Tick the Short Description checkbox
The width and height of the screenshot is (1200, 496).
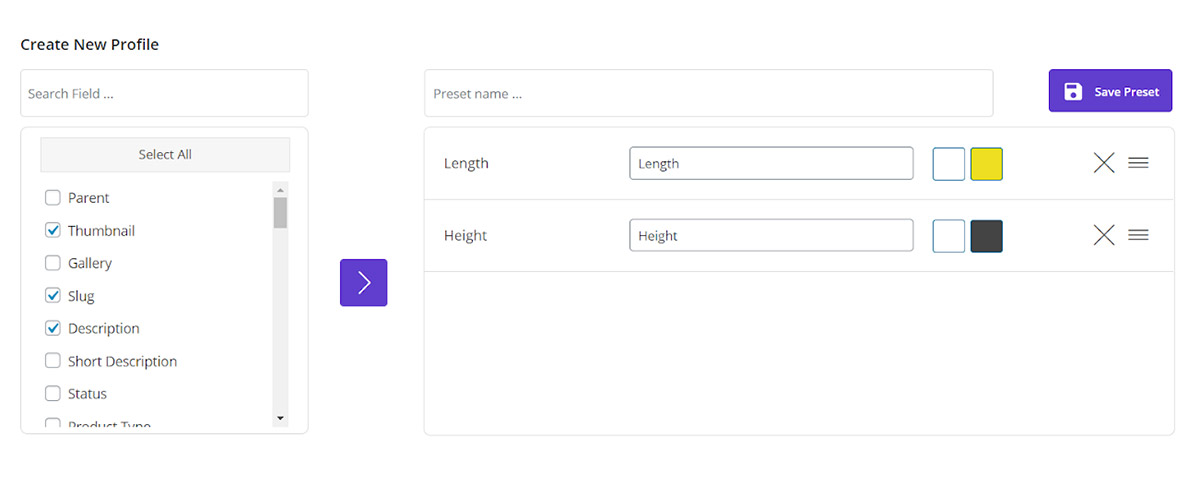click(x=53, y=361)
